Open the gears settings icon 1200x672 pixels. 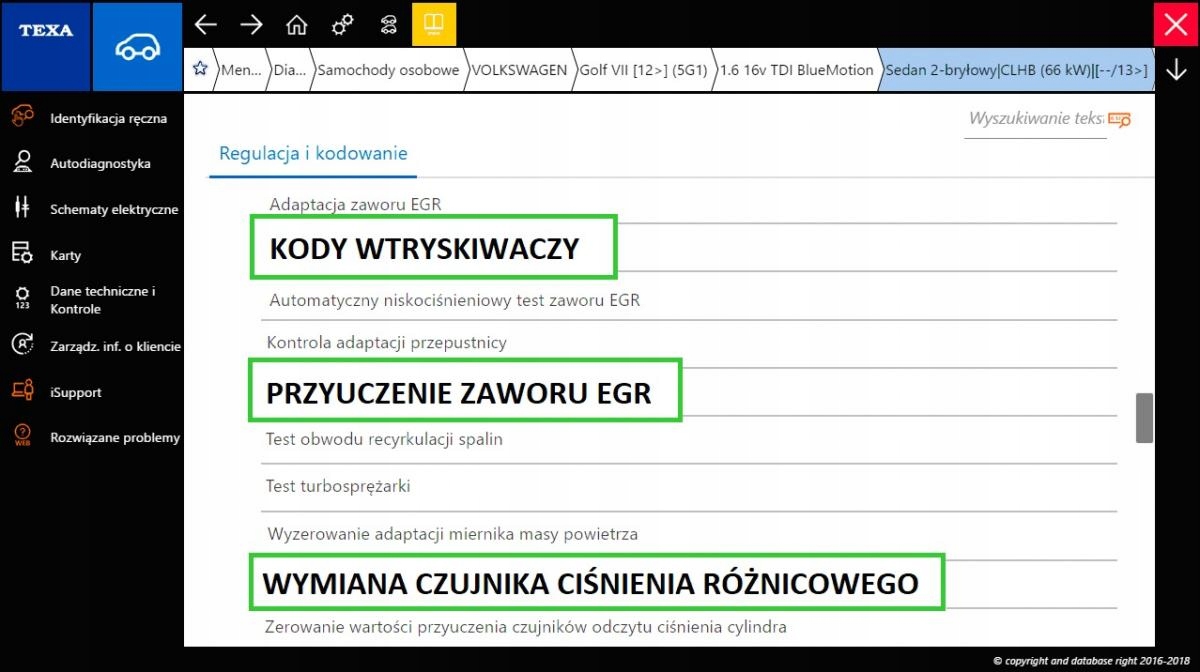342,24
